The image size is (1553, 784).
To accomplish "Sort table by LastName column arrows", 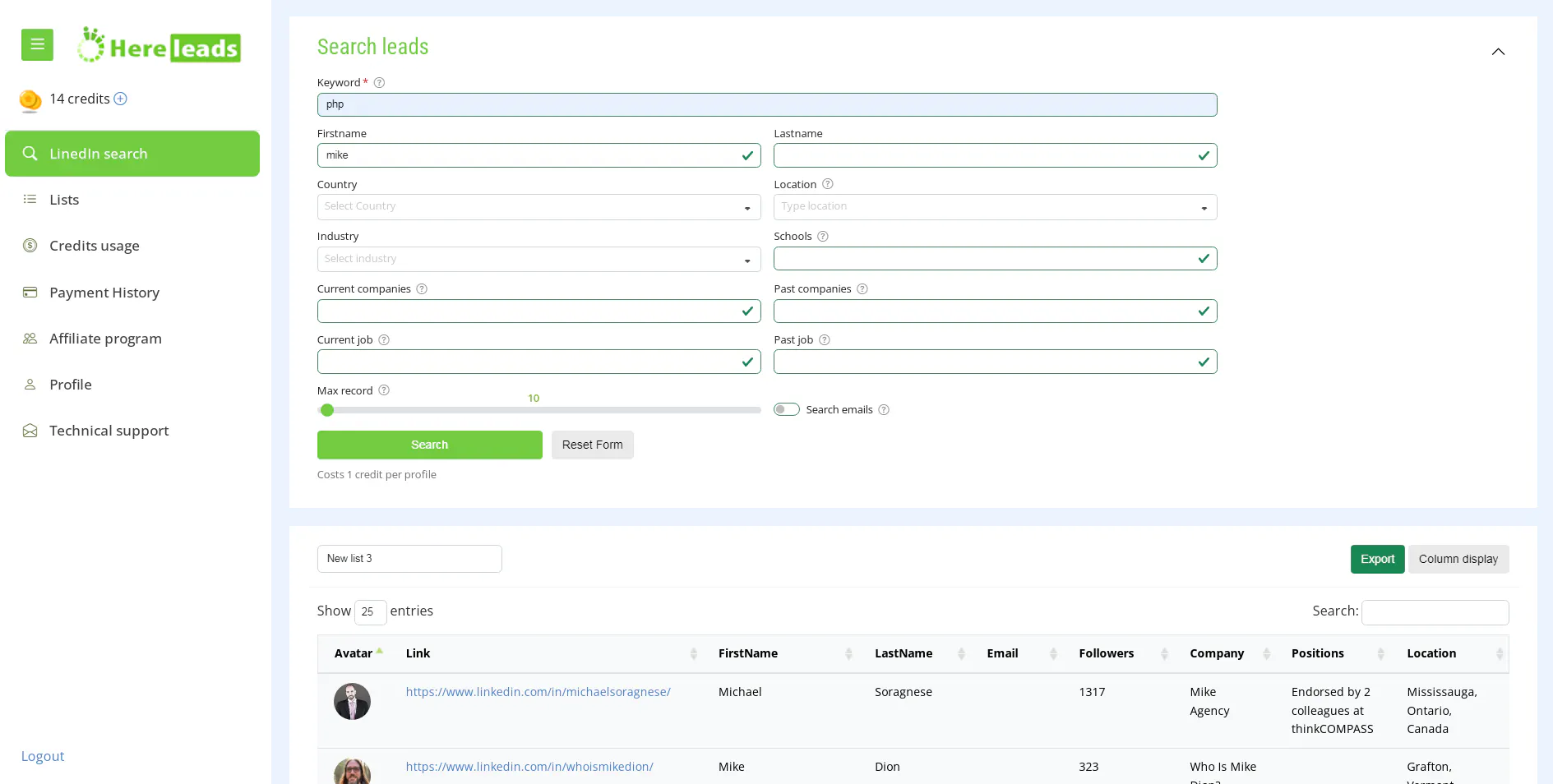I will (961, 654).
